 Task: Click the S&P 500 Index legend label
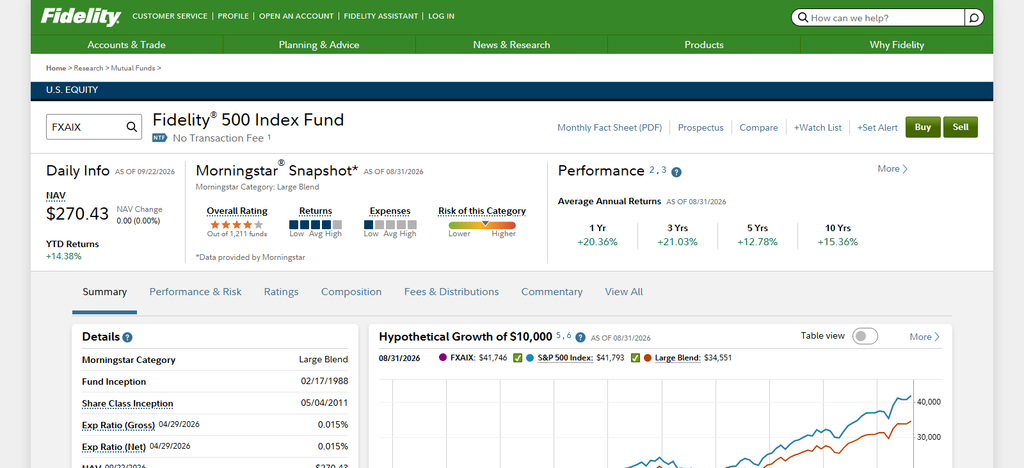[565, 358]
